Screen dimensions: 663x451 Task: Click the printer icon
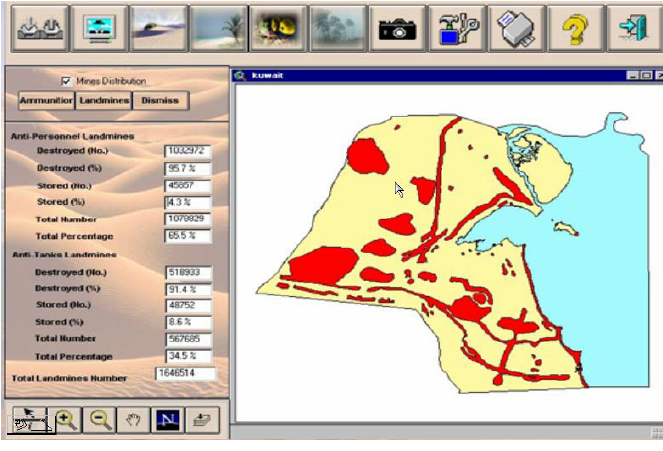coord(516,28)
